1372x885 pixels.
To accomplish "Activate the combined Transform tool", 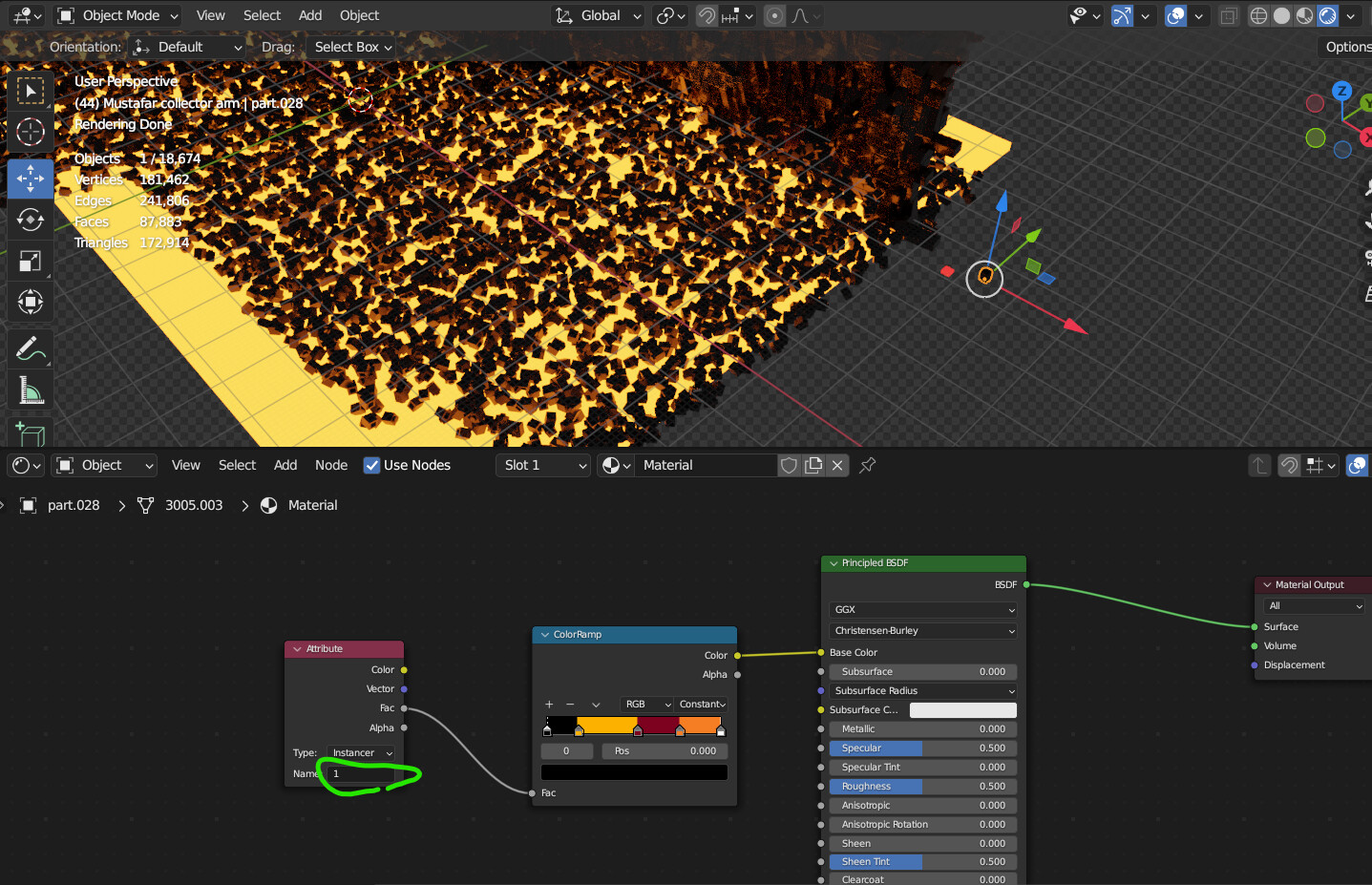I will coord(30,302).
